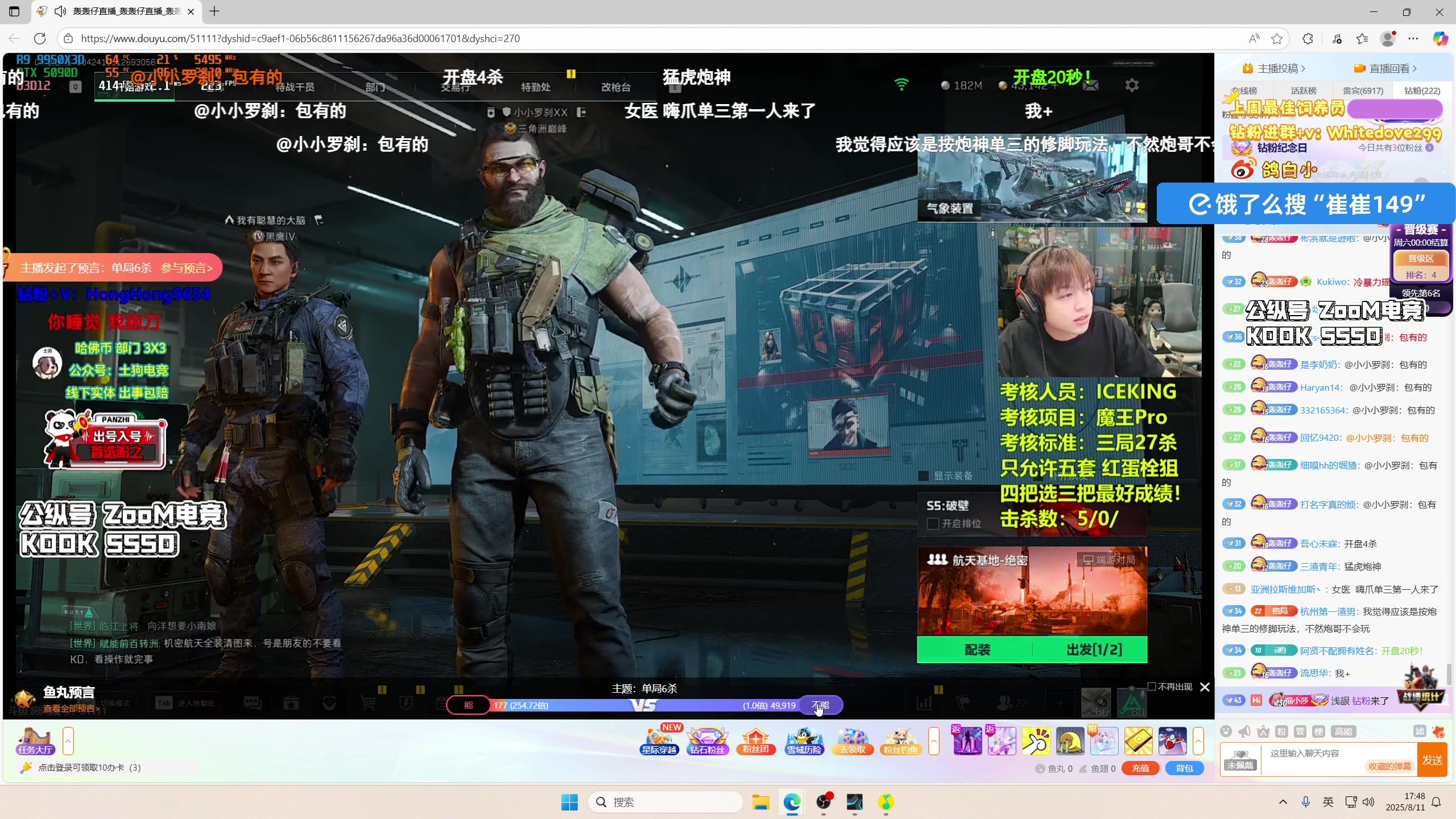Open a new browser tab
This screenshot has width=1456, height=819.
point(214,11)
